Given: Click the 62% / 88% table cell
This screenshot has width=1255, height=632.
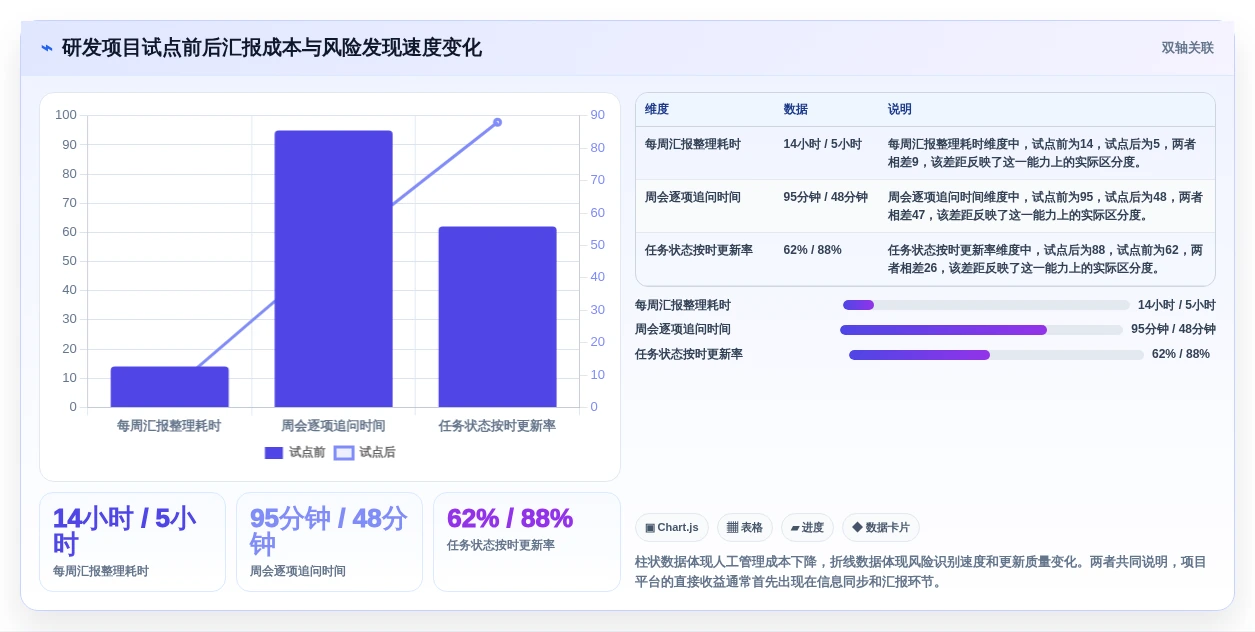Looking at the screenshot, I should point(813,250).
